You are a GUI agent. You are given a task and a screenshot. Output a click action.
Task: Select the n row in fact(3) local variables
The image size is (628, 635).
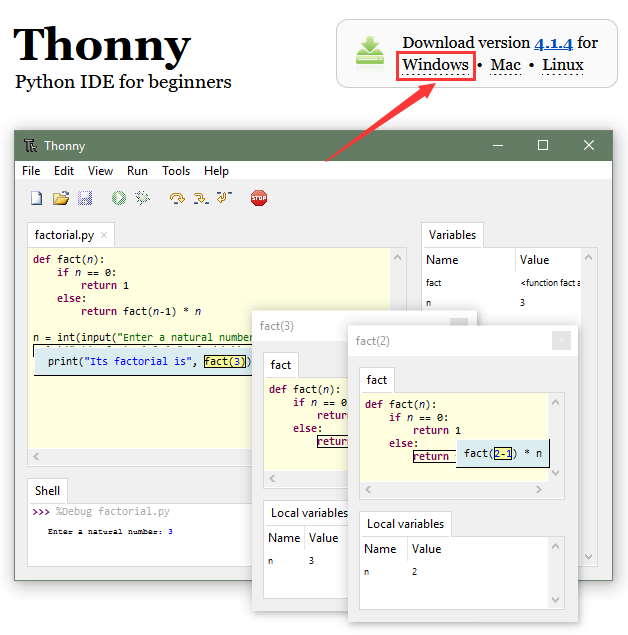(x=307, y=561)
